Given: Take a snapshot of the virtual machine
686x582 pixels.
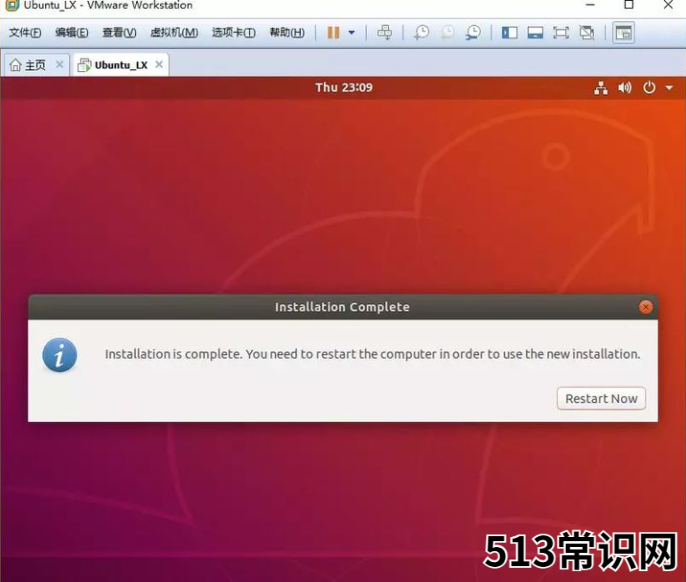Looking at the screenshot, I should coord(421,33).
